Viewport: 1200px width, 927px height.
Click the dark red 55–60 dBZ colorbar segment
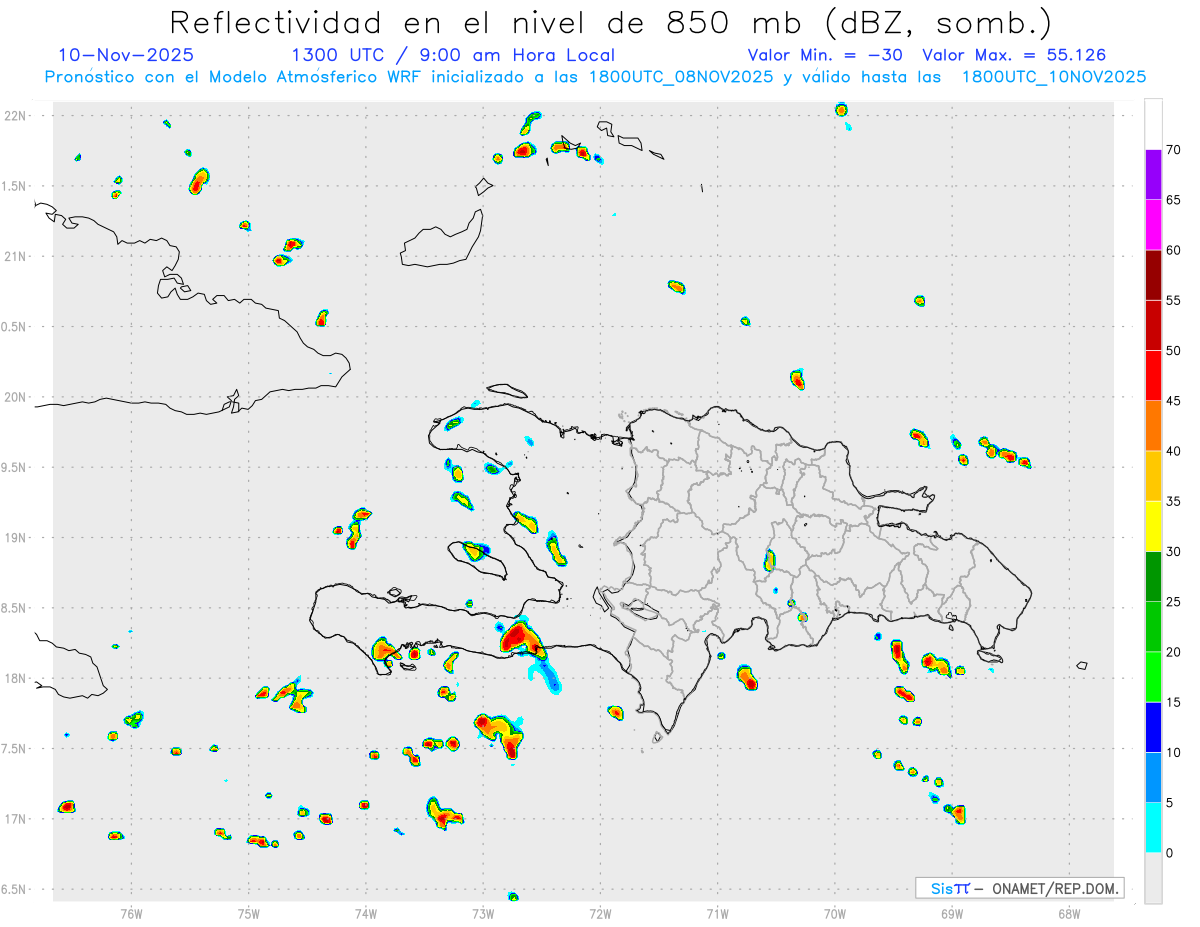tap(1153, 275)
